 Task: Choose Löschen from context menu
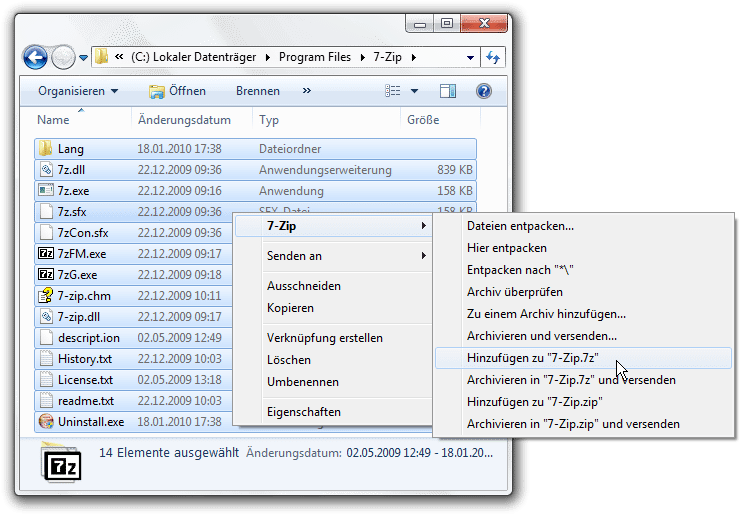tap(333, 360)
